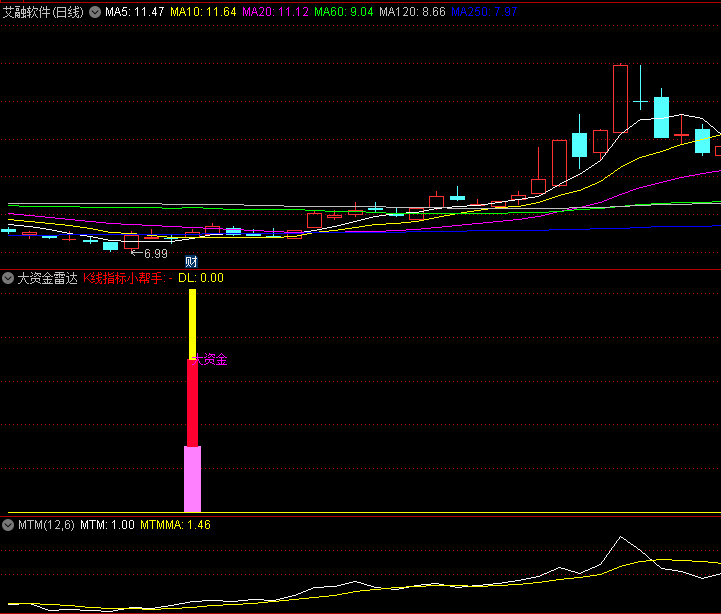Select the 大资金雷达 indicator name
Viewport: 721px width, 614px height.
[x=47, y=278]
